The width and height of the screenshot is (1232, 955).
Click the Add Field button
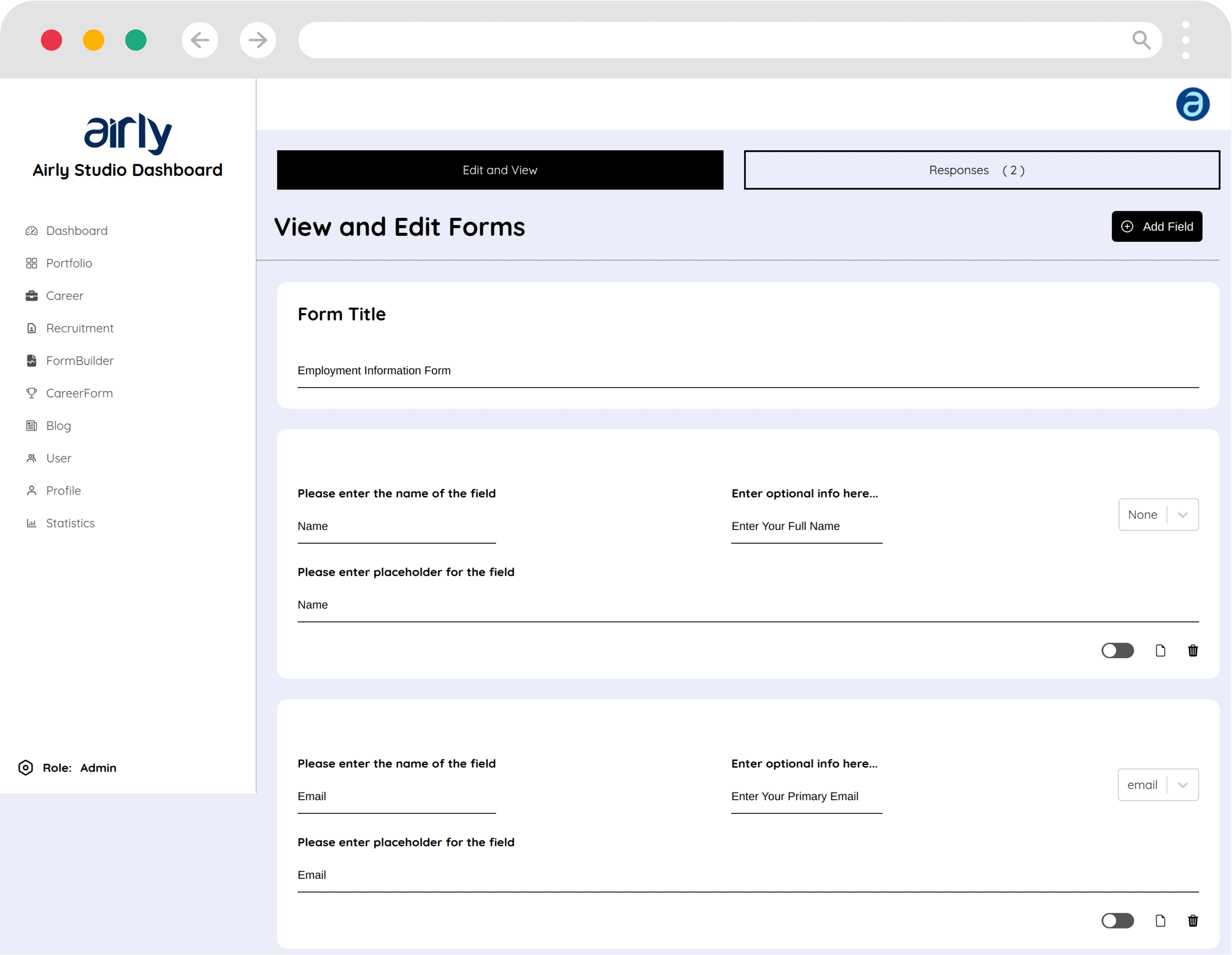1156,226
